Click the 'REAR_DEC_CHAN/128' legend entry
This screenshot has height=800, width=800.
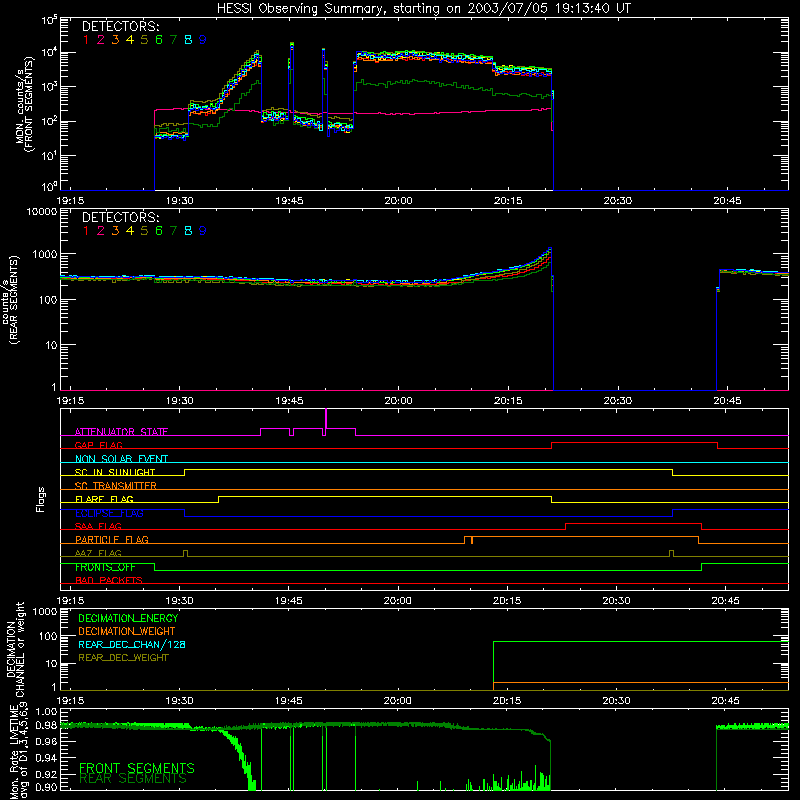tap(132, 645)
